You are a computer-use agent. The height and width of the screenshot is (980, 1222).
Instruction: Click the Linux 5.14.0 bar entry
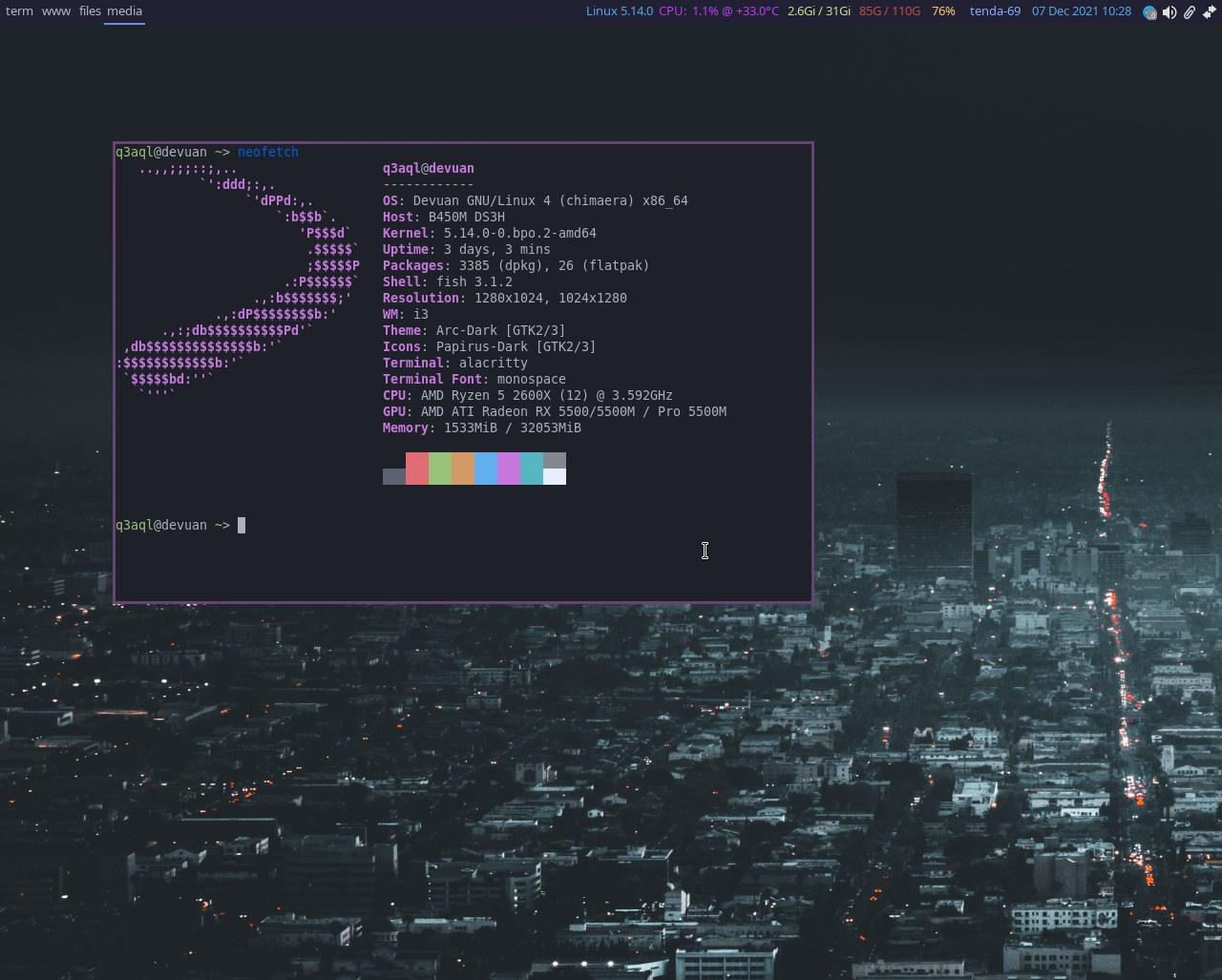coord(620,11)
